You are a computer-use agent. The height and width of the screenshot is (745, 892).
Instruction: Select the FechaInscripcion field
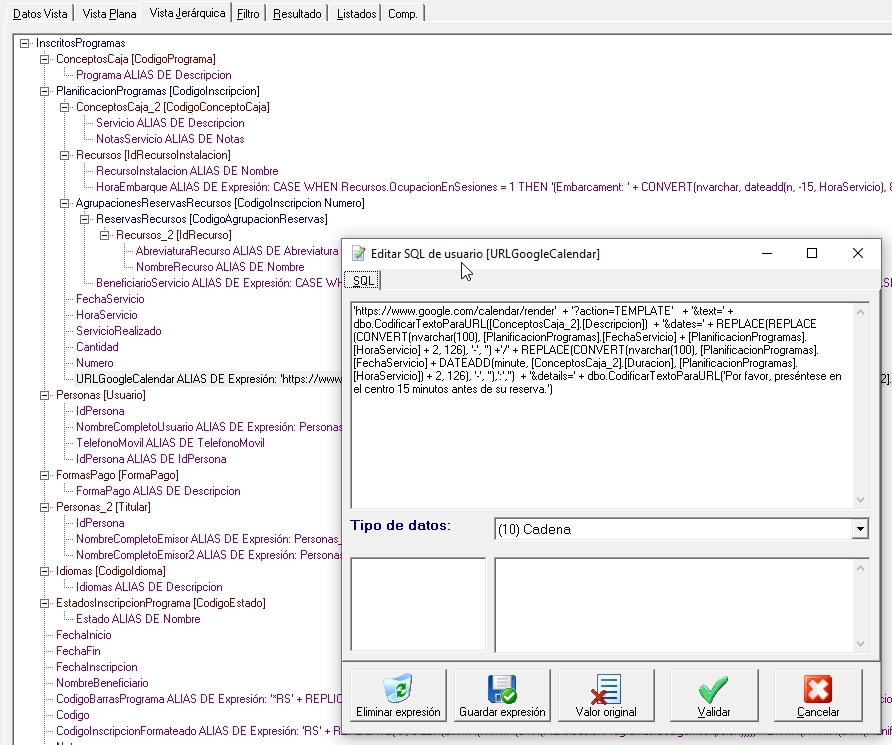pos(97,667)
